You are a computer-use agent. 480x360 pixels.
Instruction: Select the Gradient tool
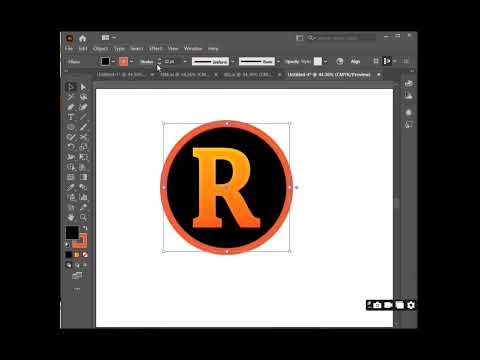point(83,177)
